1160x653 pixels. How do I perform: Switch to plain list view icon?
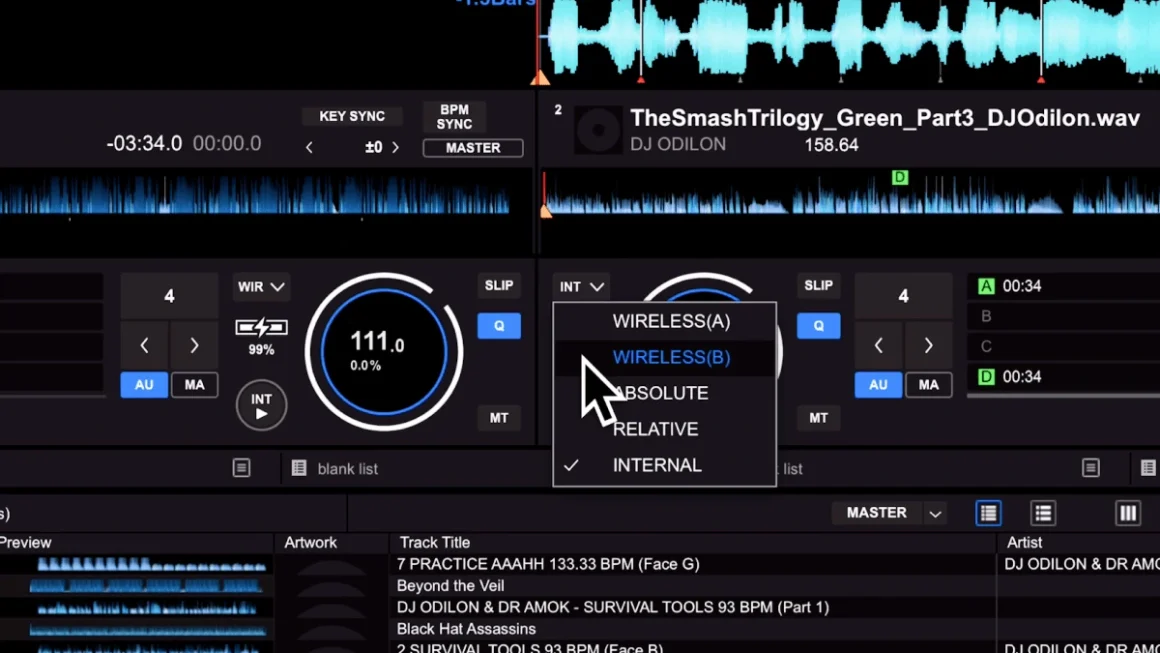[x=1043, y=512]
